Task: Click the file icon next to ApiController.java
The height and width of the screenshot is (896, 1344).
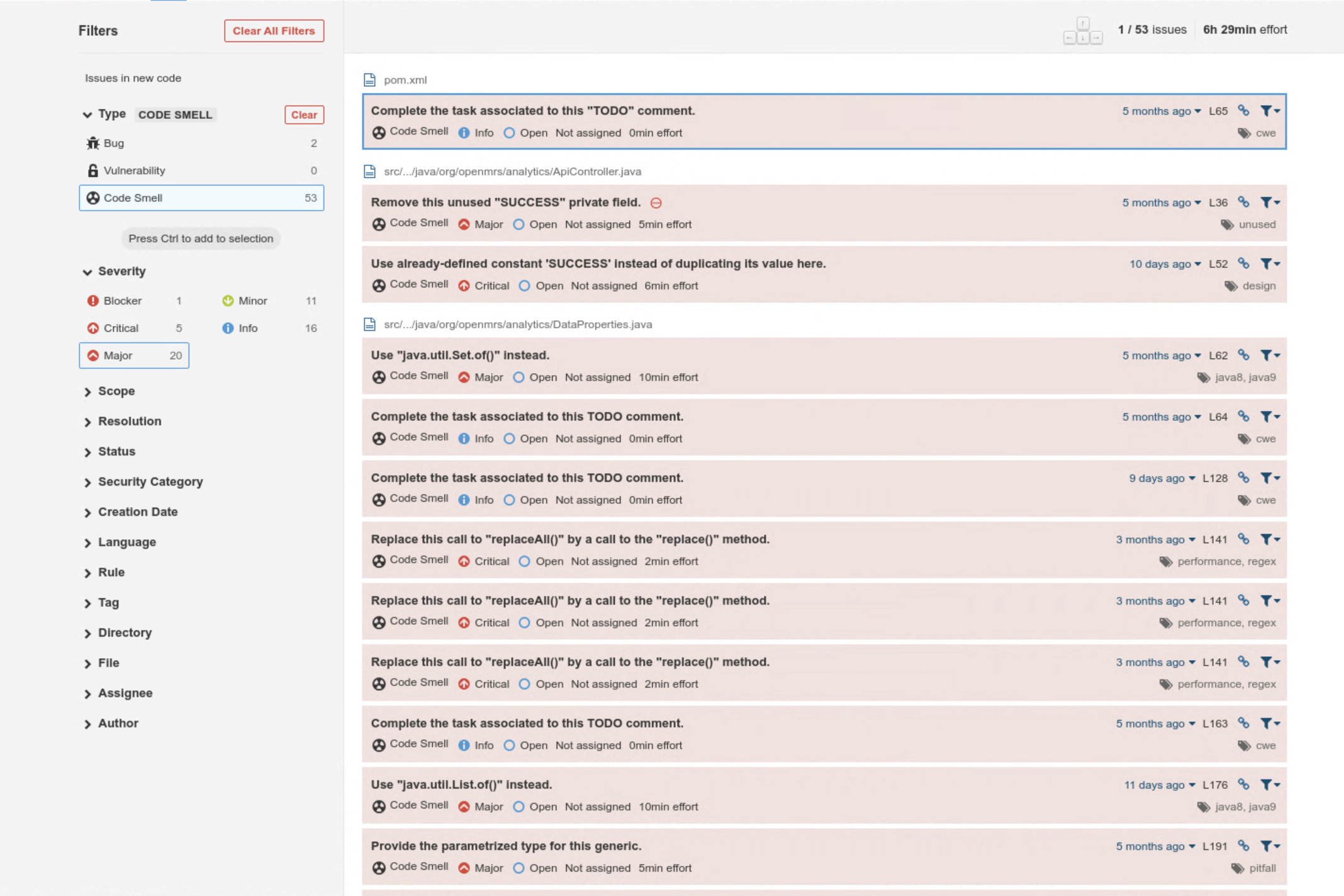Action: [369, 171]
